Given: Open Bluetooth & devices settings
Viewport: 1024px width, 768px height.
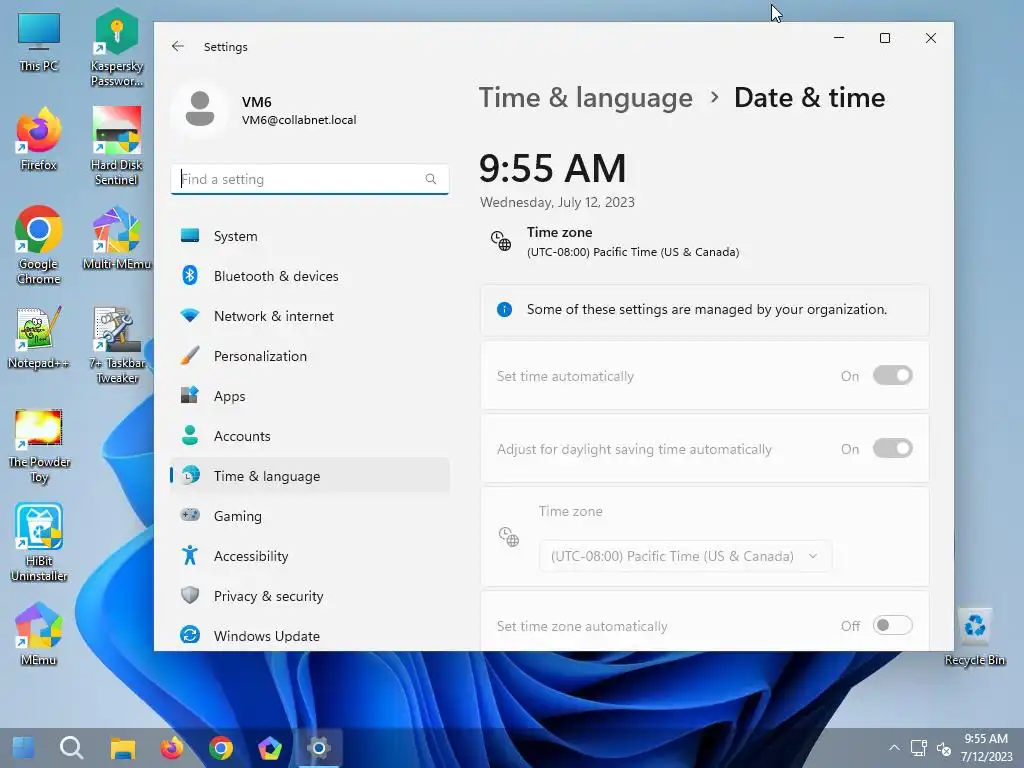Looking at the screenshot, I should [x=310, y=276].
